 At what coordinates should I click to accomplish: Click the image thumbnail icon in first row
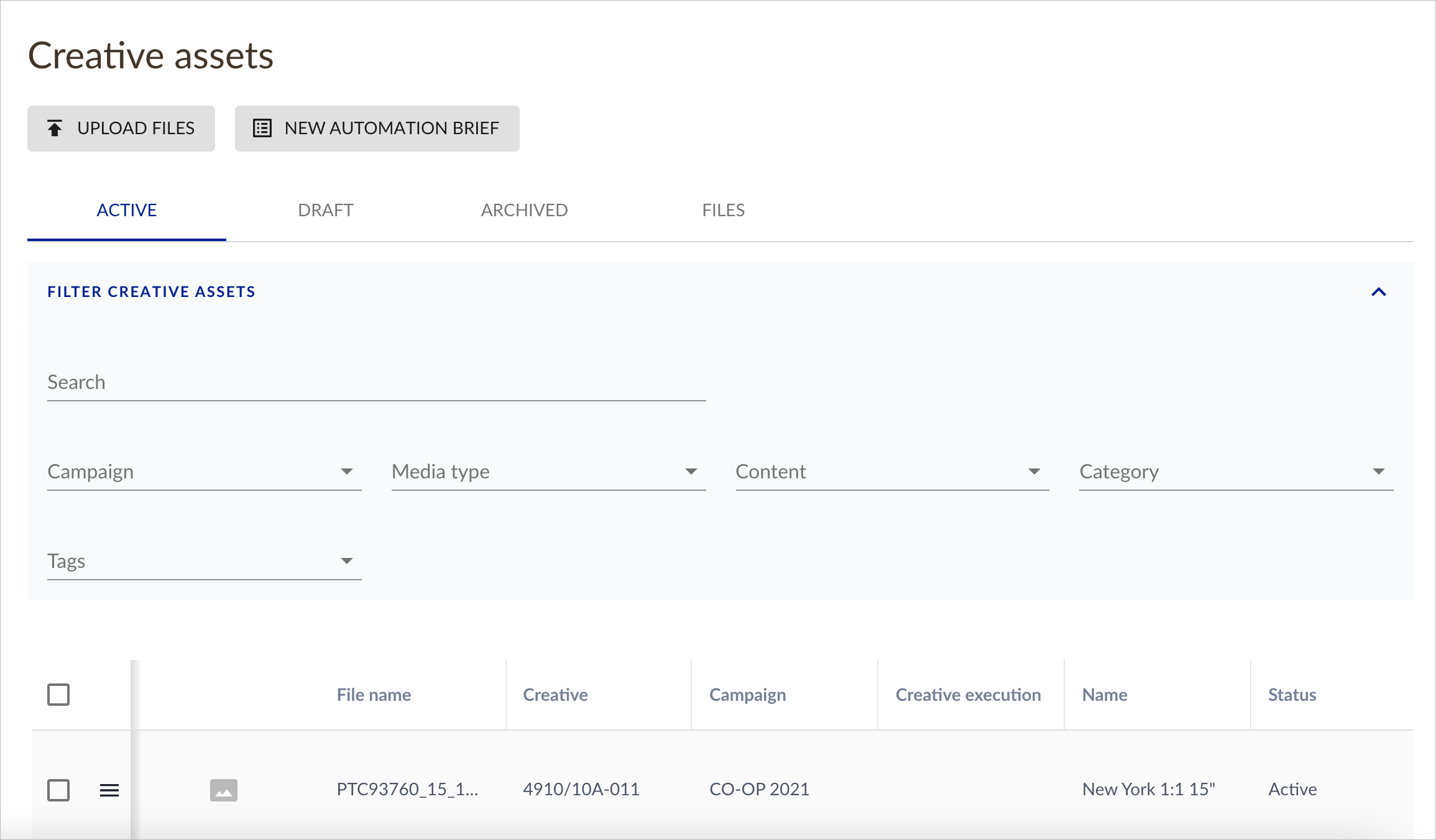click(224, 790)
